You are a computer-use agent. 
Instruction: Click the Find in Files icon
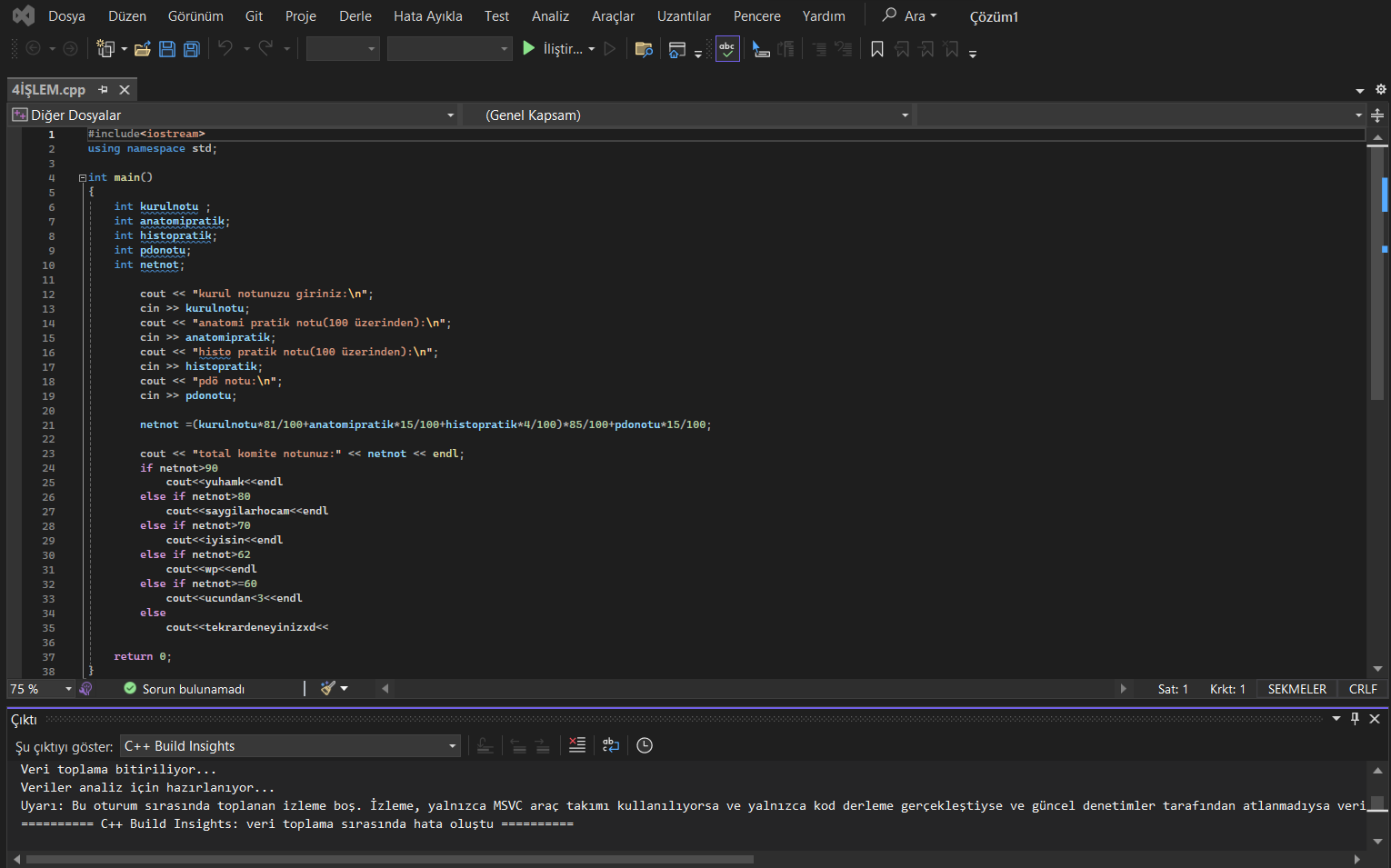(644, 49)
